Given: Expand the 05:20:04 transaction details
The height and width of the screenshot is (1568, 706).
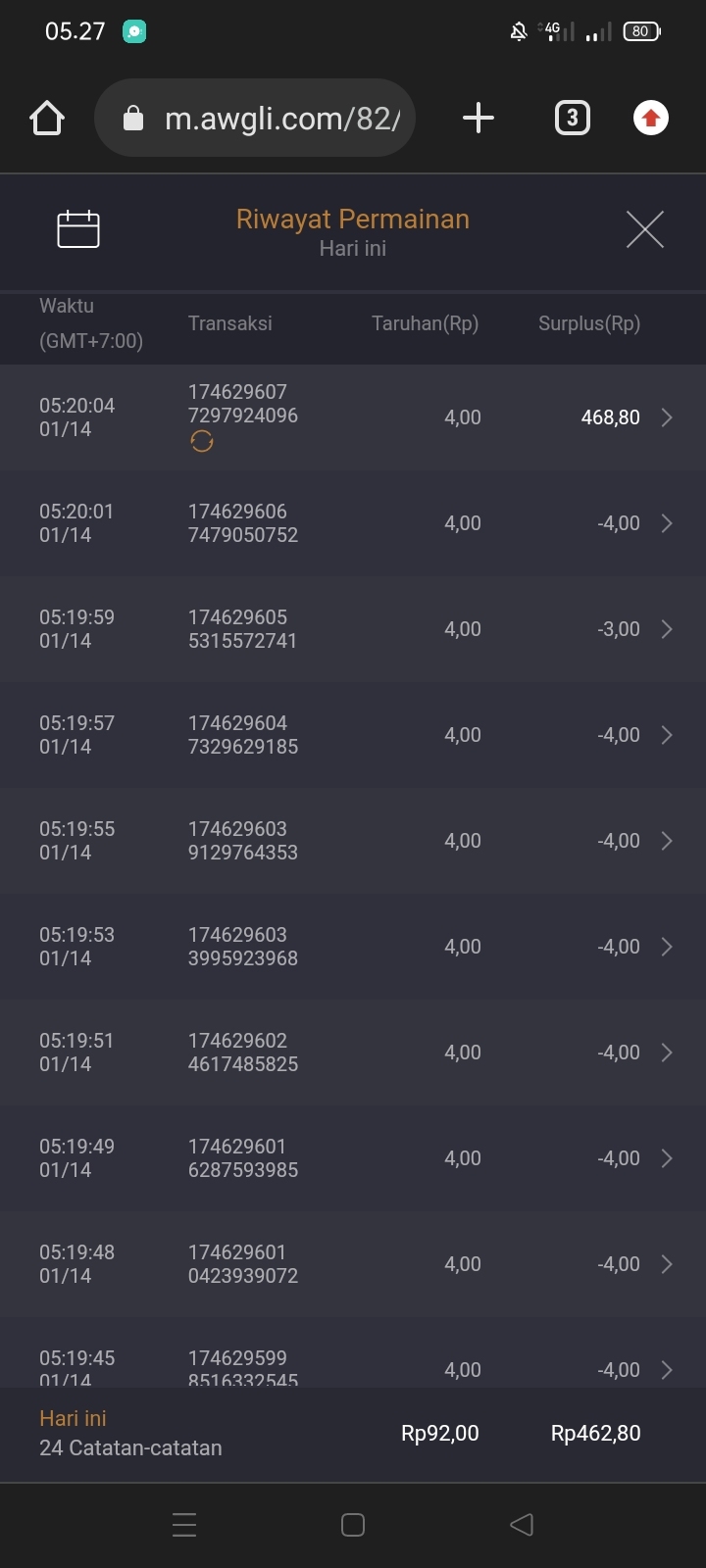Looking at the screenshot, I should click(x=667, y=417).
